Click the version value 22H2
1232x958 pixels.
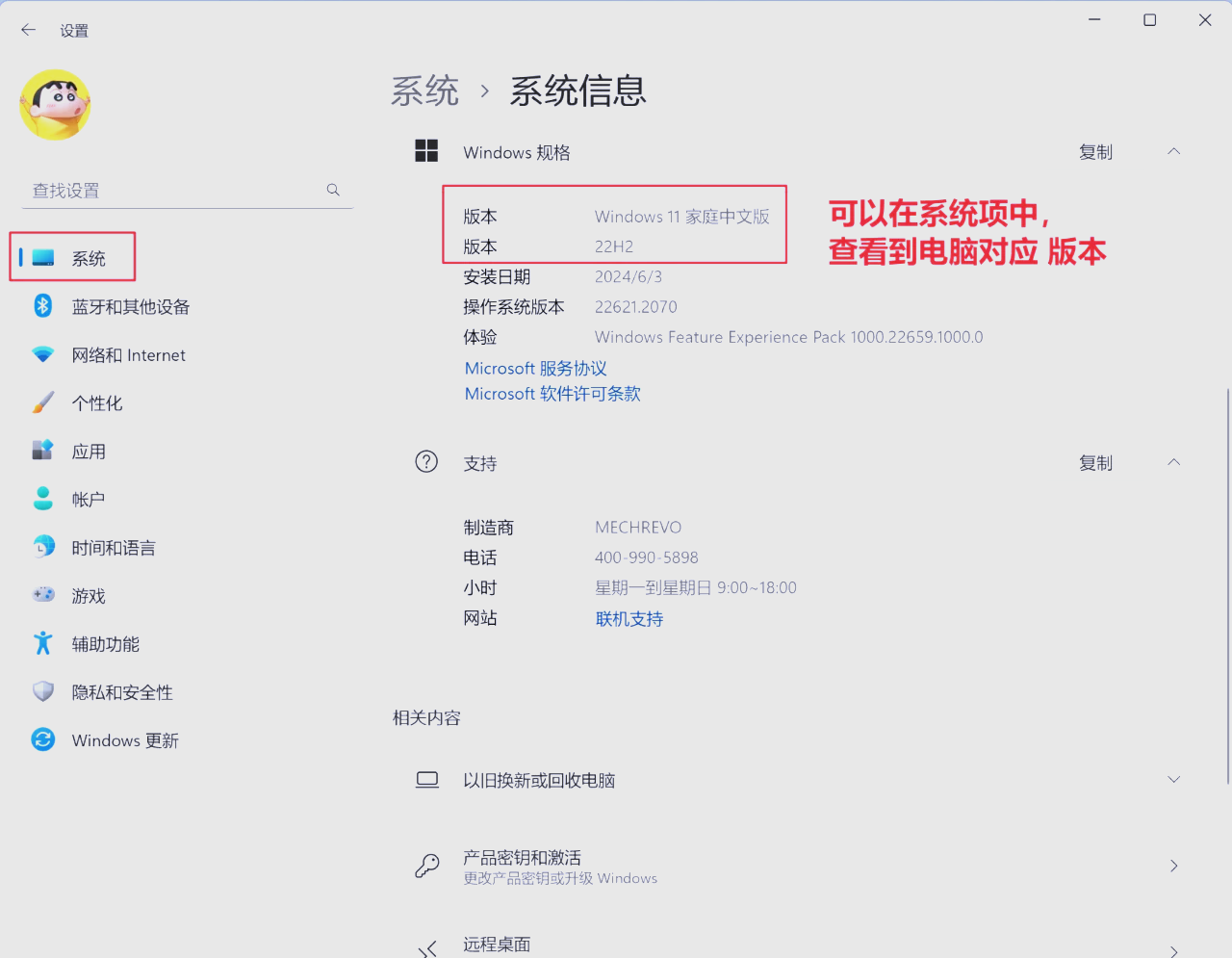(614, 246)
